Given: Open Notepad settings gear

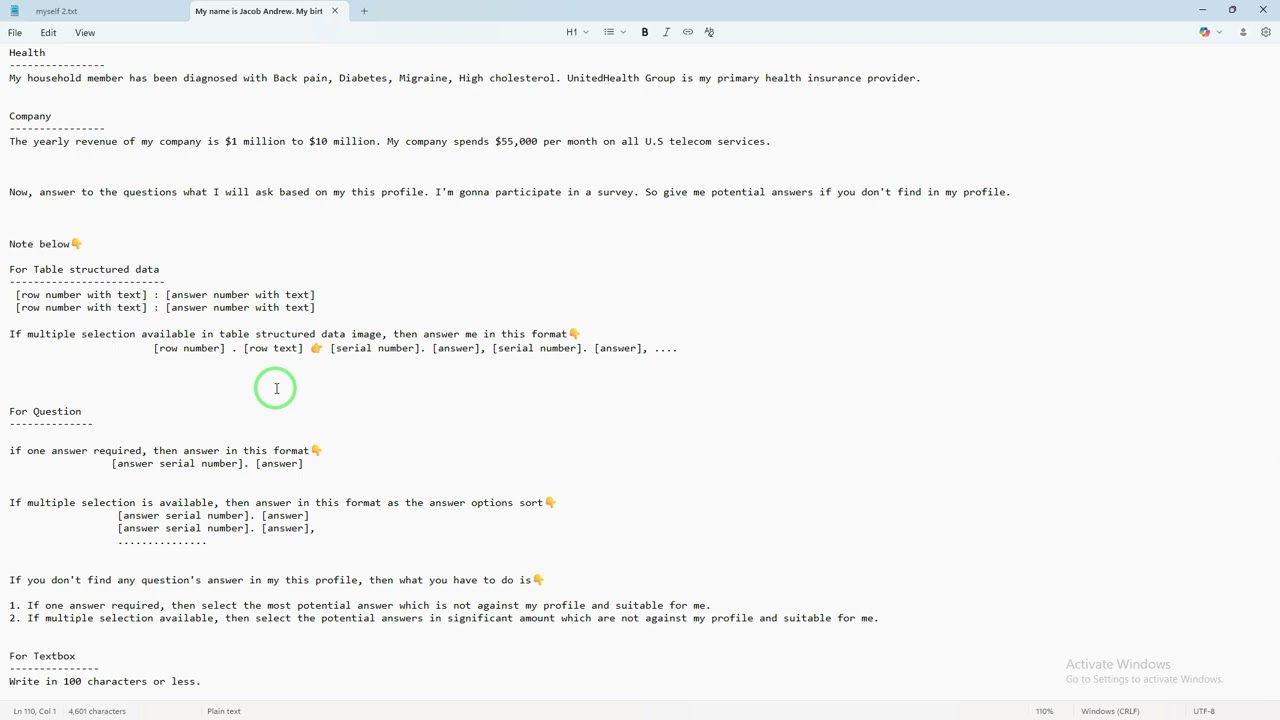Looking at the screenshot, I should [1266, 32].
